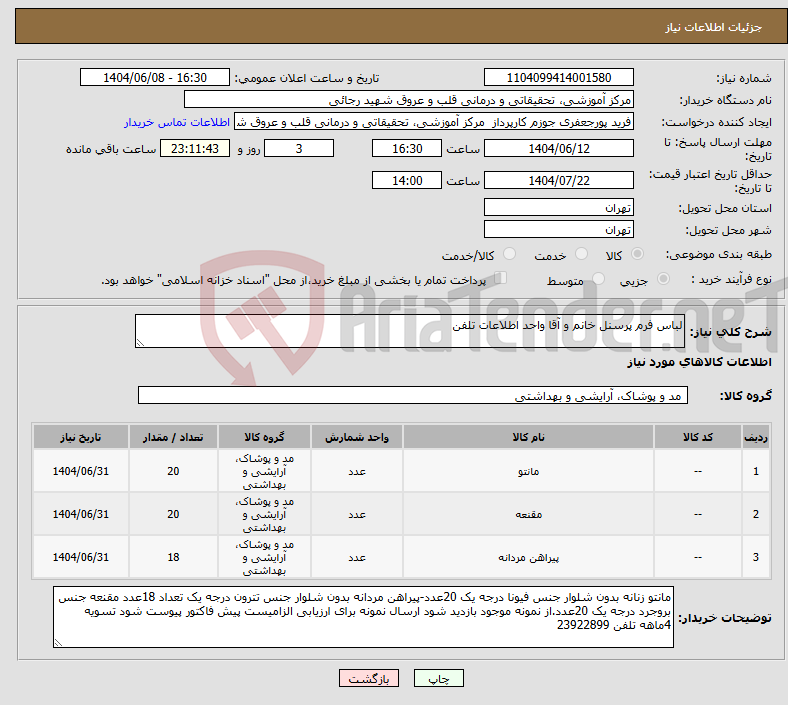This screenshot has height=705, width=788.
Task: Click row number 2 in the table
Action: (756, 514)
